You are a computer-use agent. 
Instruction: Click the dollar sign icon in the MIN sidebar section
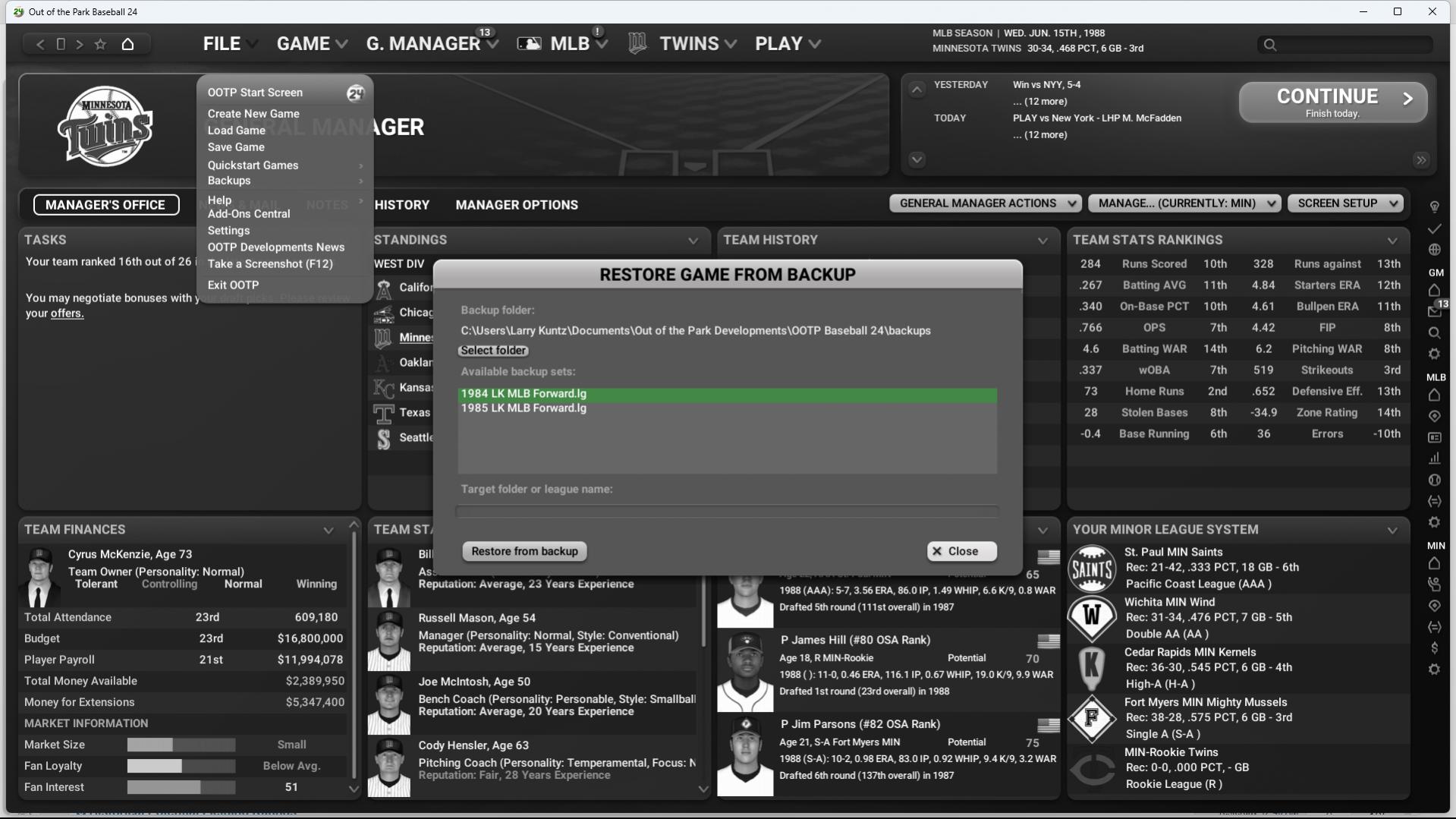(1434, 648)
